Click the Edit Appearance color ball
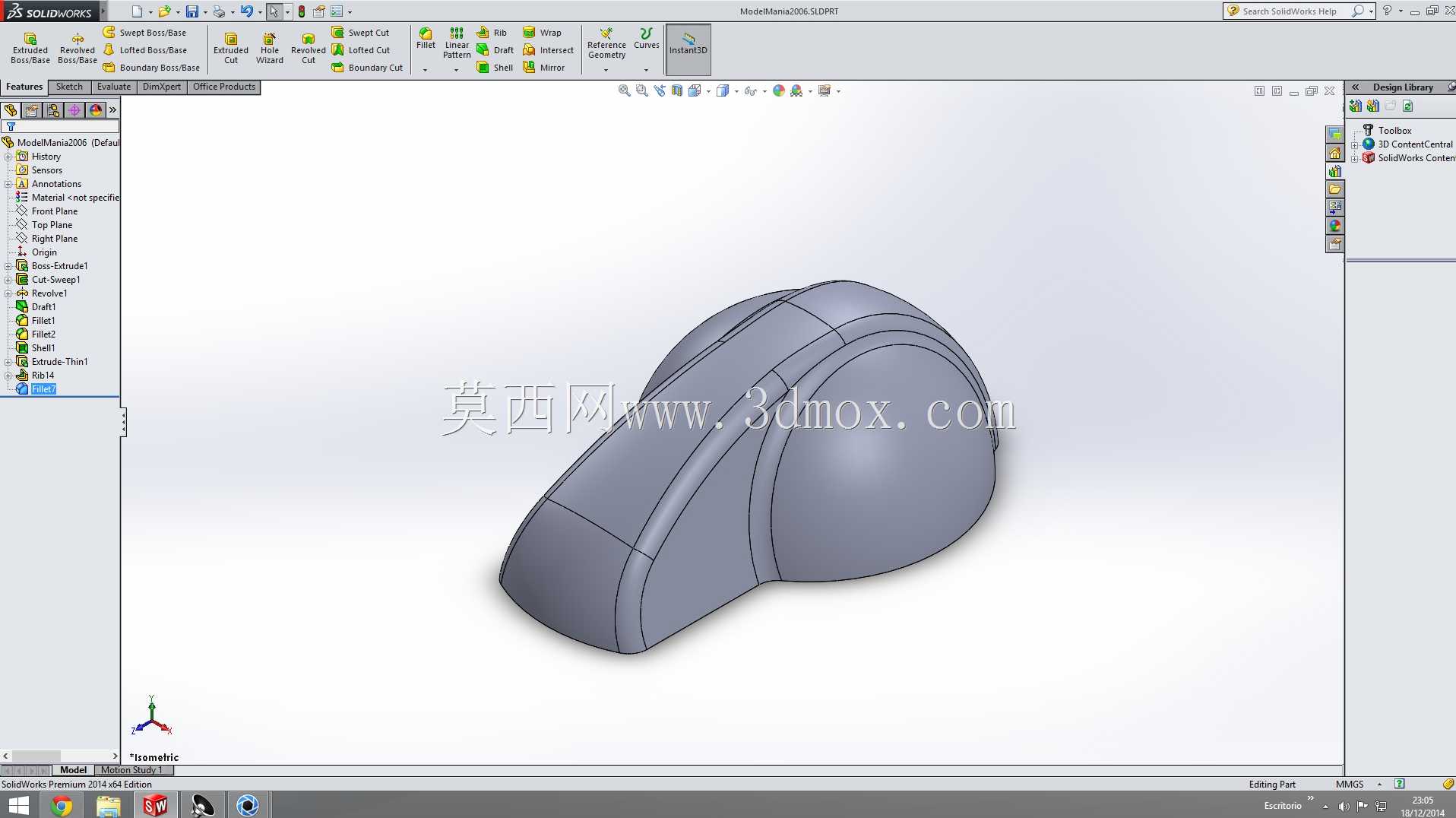The width and height of the screenshot is (1456, 818). pos(779,90)
